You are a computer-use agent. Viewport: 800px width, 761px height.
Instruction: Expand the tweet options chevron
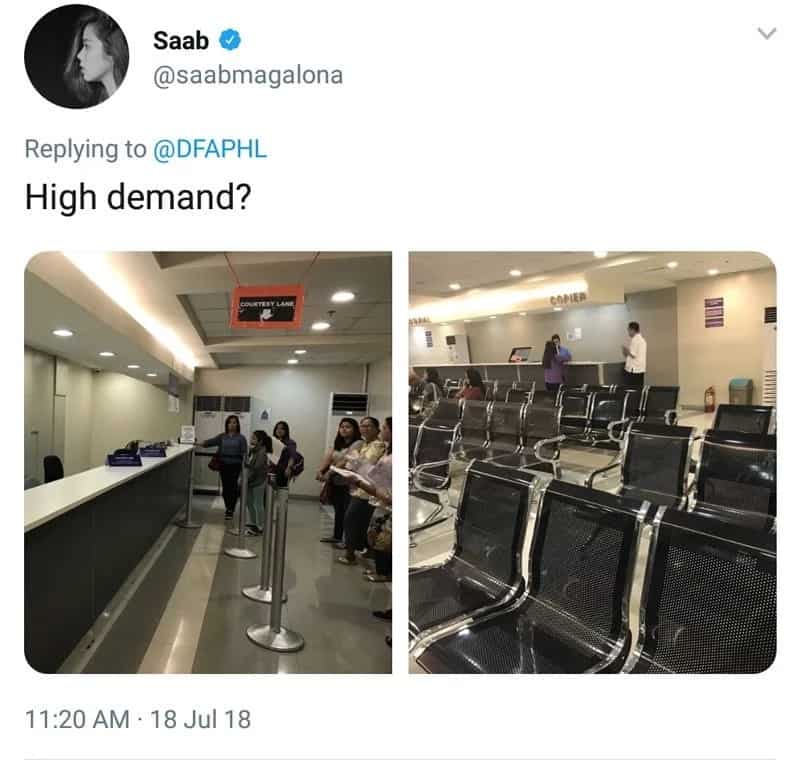click(767, 34)
